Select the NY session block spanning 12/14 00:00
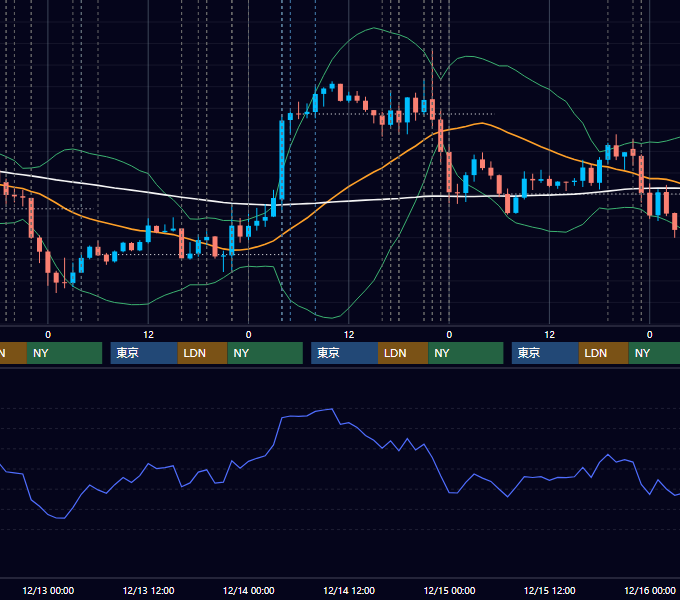 click(x=265, y=353)
